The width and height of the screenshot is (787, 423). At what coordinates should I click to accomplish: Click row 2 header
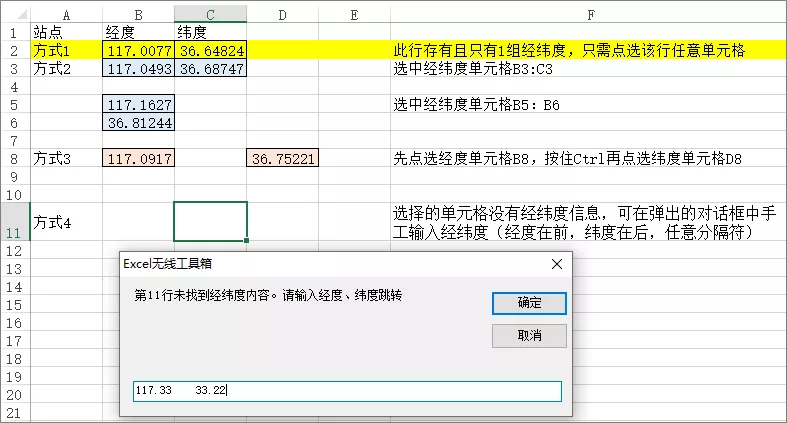[x=15, y=50]
